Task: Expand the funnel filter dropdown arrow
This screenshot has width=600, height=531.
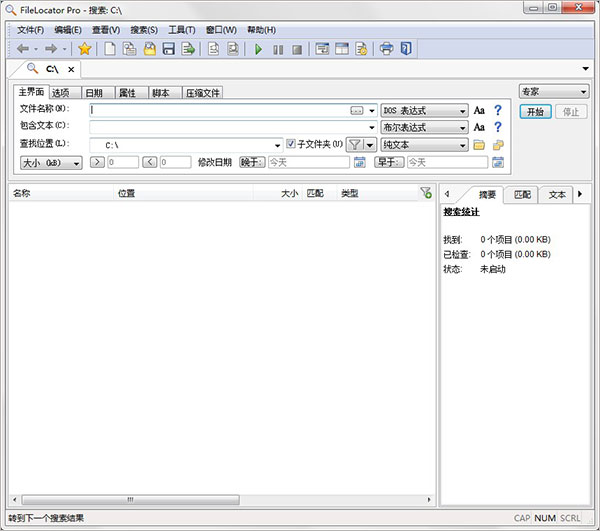Action: click(370, 145)
